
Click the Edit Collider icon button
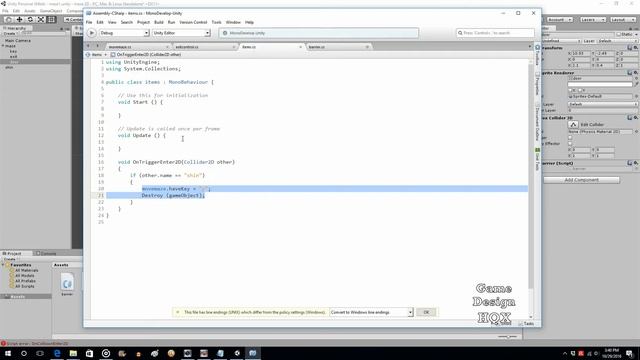(573, 124)
